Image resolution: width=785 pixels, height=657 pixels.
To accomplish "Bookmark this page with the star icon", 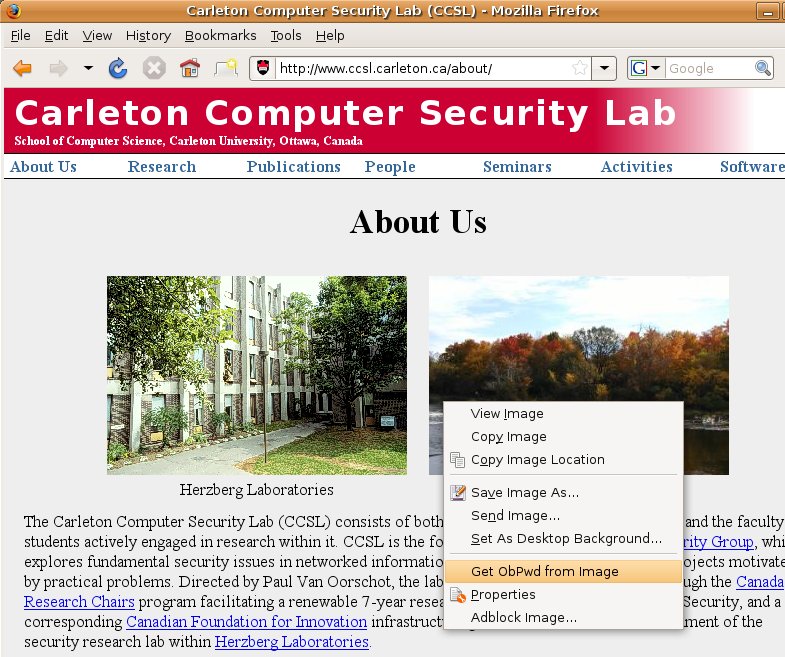I will tap(580, 68).
